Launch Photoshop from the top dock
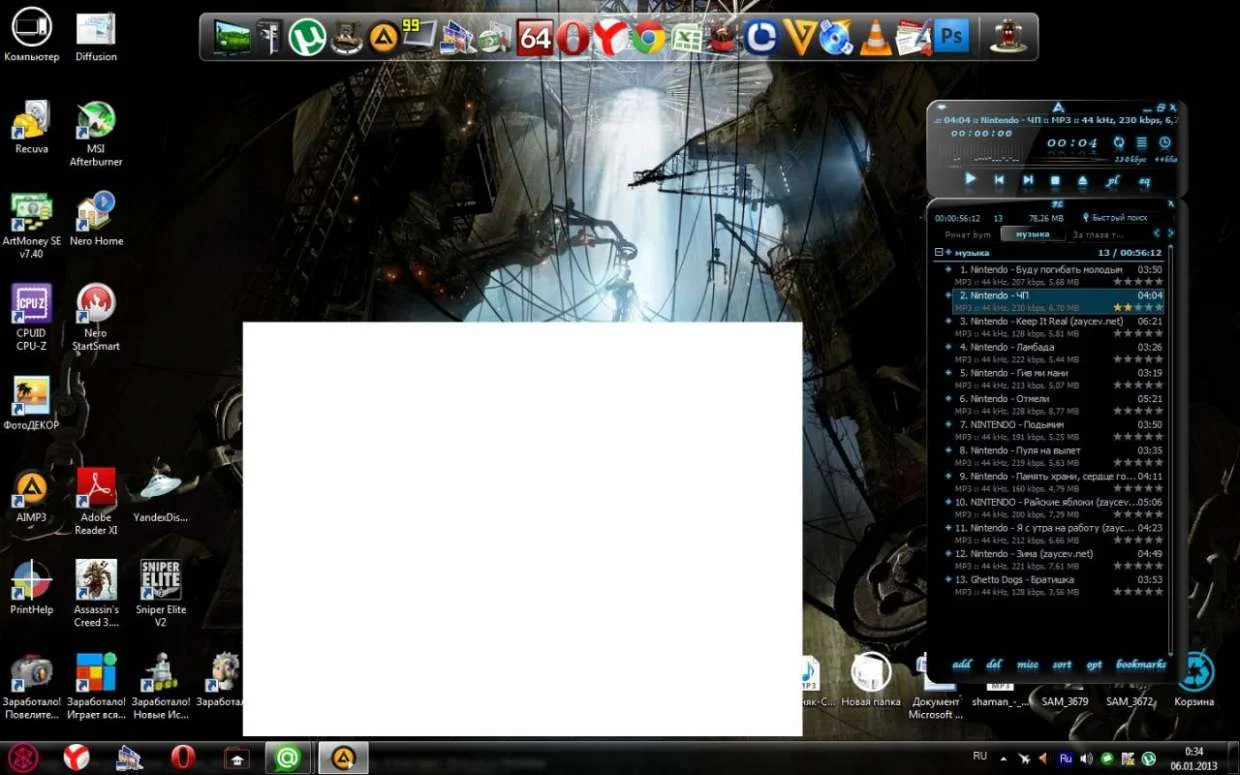Image resolution: width=1240 pixels, height=775 pixels. pyautogui.click(x=951, y=38)
